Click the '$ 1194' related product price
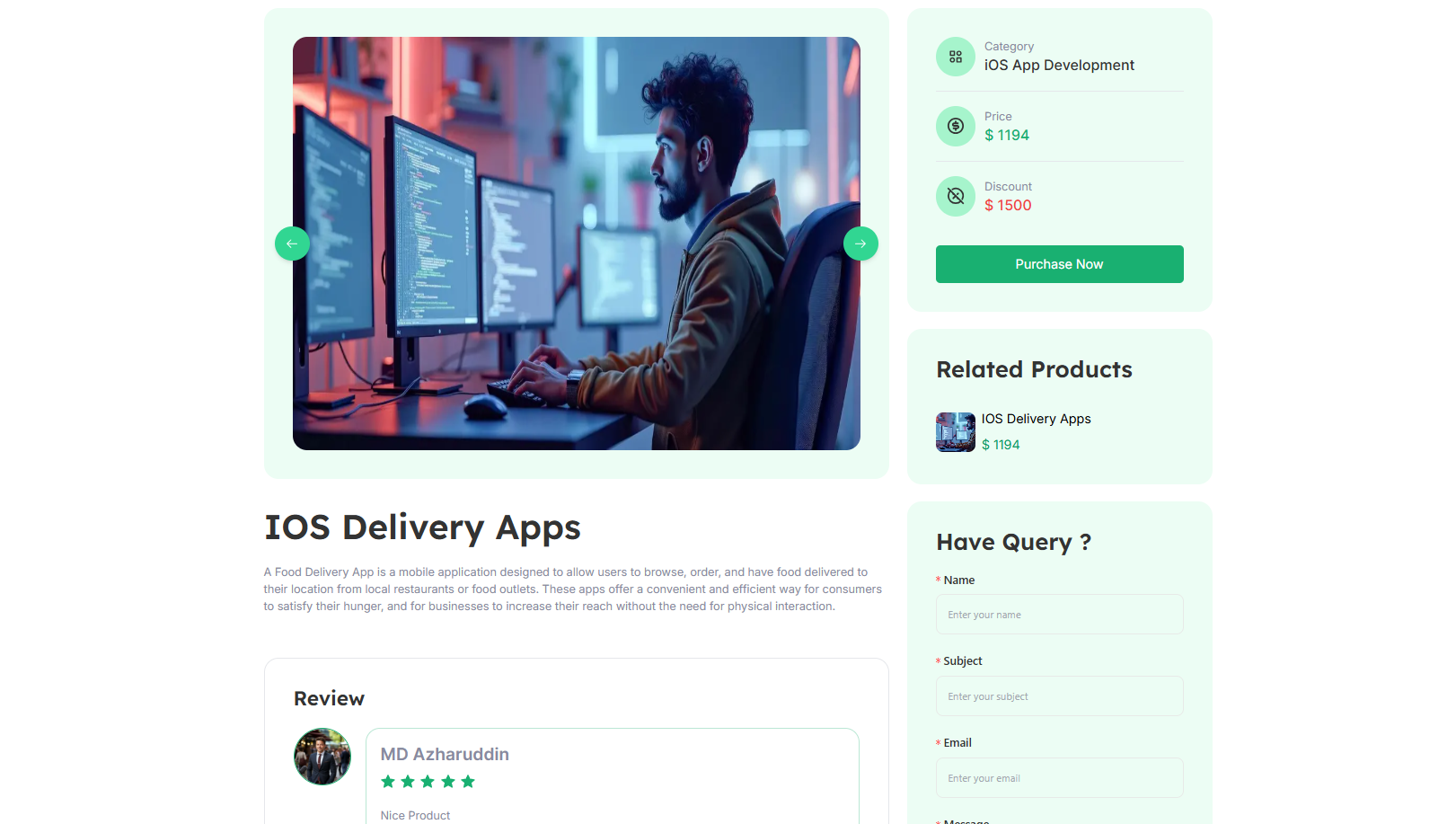Viewport: 1456px width, 824px height. 1001,445
